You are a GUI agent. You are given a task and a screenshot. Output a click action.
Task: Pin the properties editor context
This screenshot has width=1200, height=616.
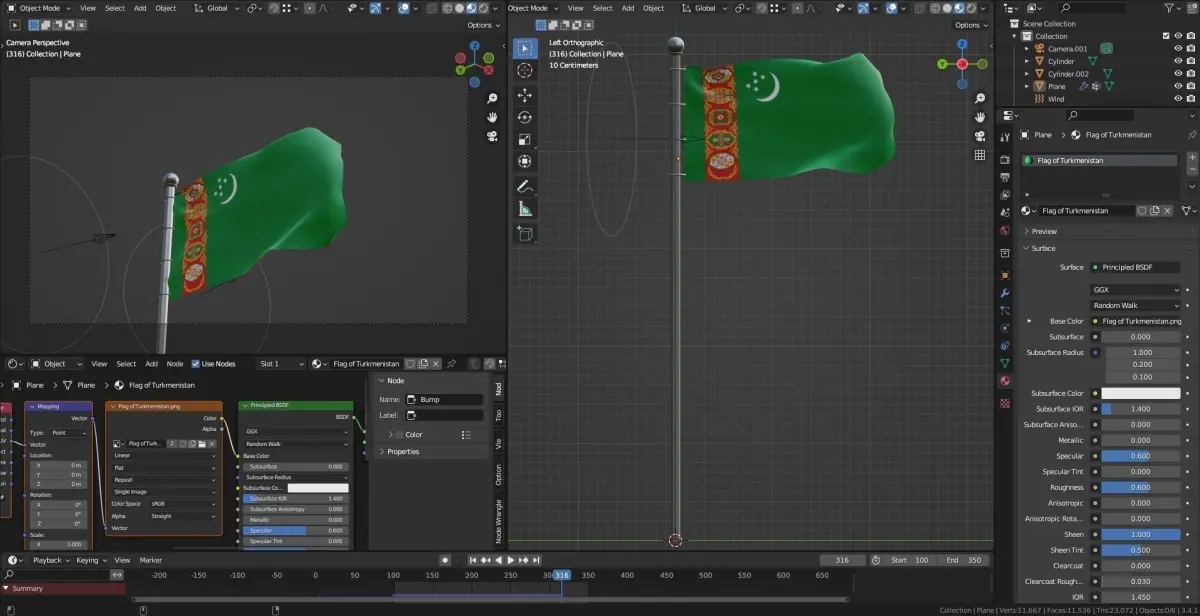point(1191,134)
